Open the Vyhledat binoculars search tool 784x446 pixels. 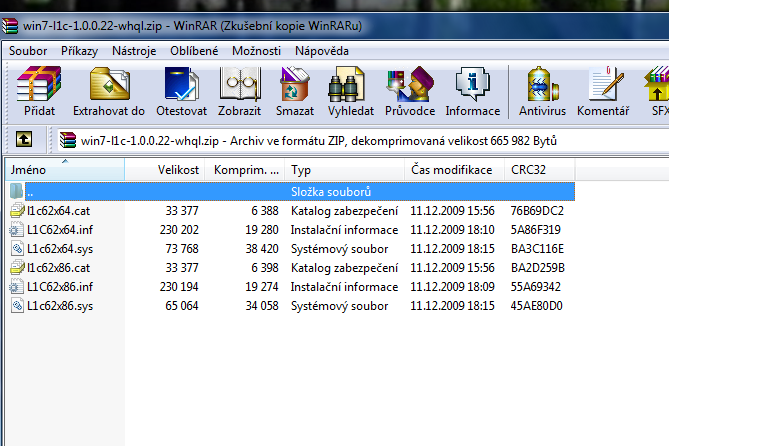pyautogui.click(x=346, y=84)
